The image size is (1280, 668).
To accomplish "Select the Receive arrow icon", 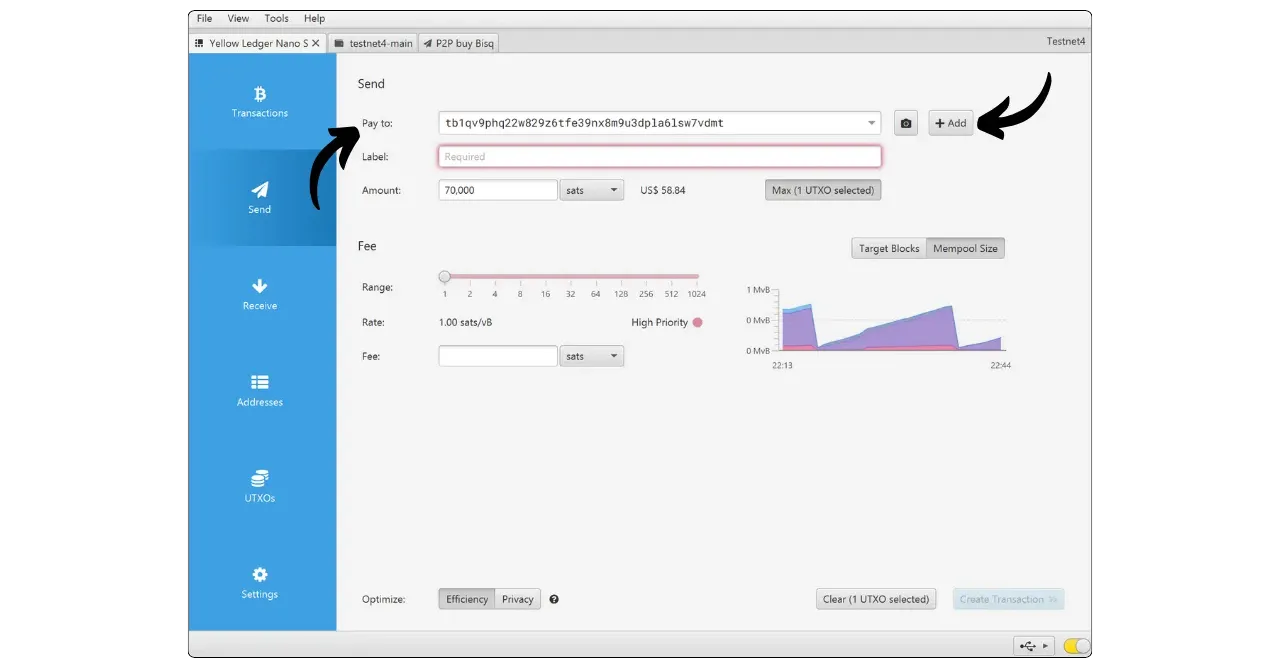I will [260, 286].
